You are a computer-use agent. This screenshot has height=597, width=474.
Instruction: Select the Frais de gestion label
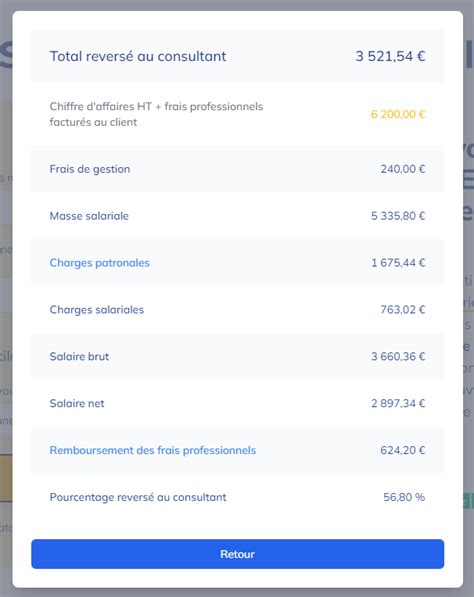pos(90,169)
